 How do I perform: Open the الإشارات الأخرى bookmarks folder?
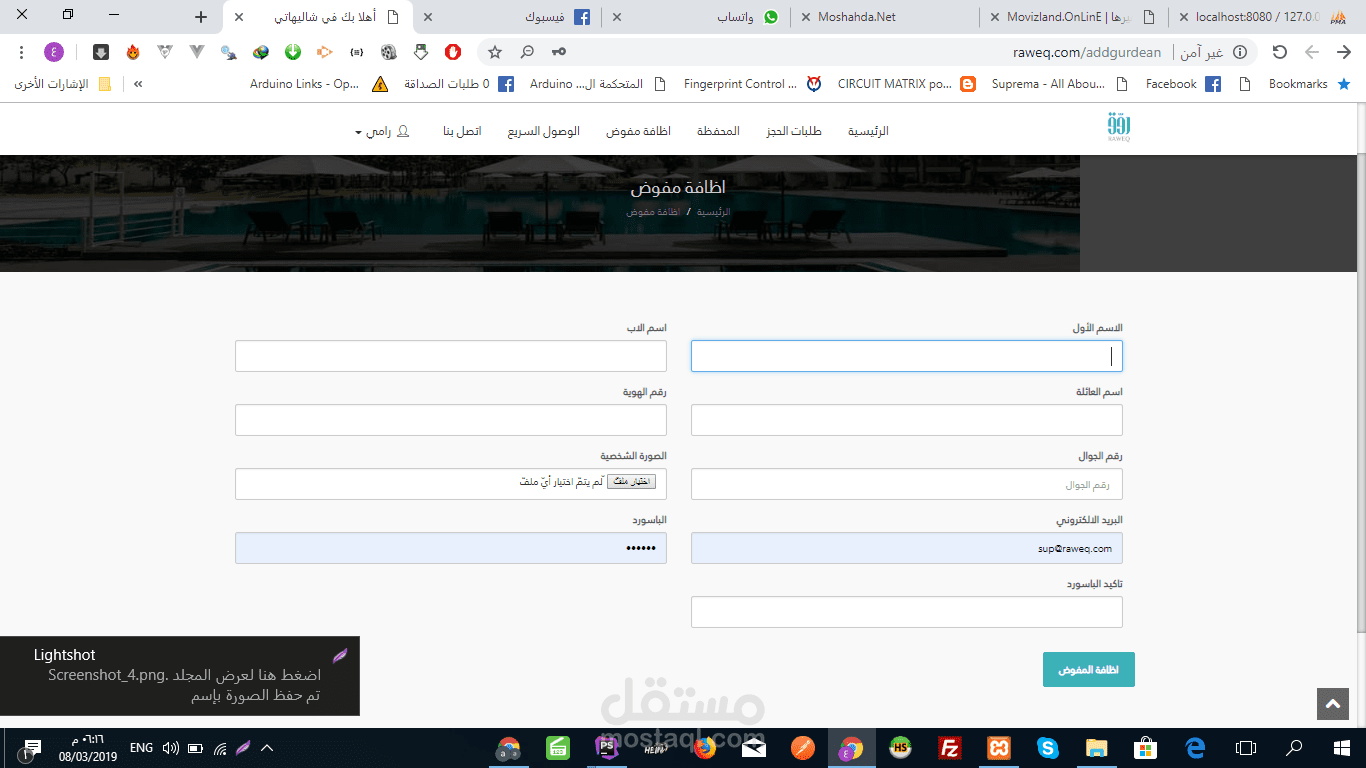[63, 84]
